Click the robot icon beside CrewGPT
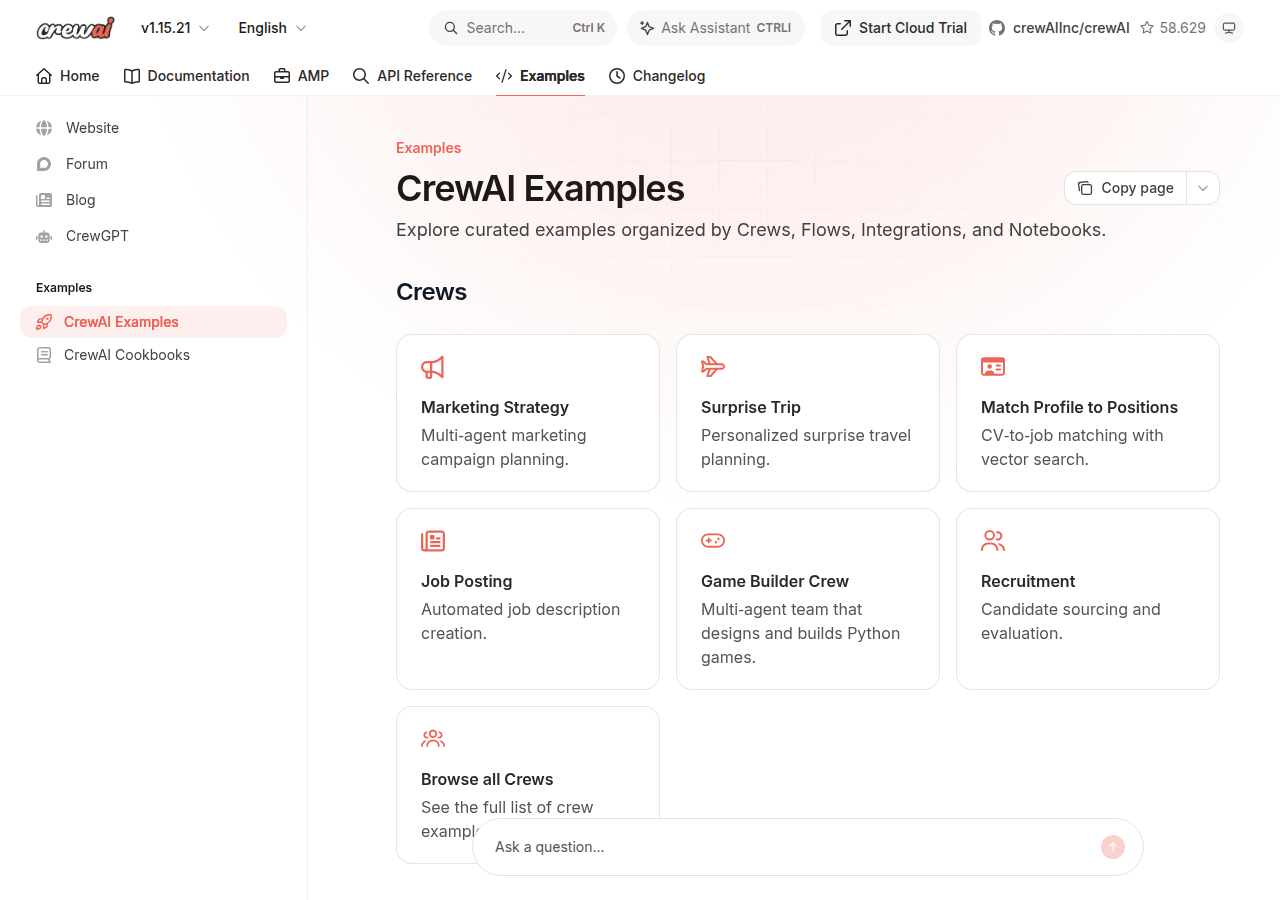The width and height of the screenshot is (1280, 900). click(x=44, y=236)
